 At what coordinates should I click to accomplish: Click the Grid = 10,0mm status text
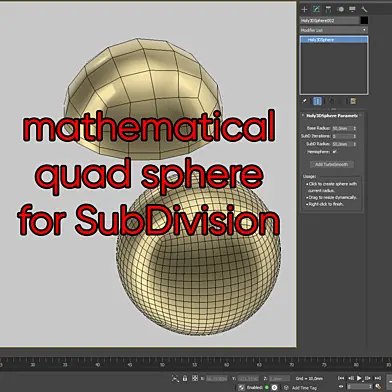309,379
